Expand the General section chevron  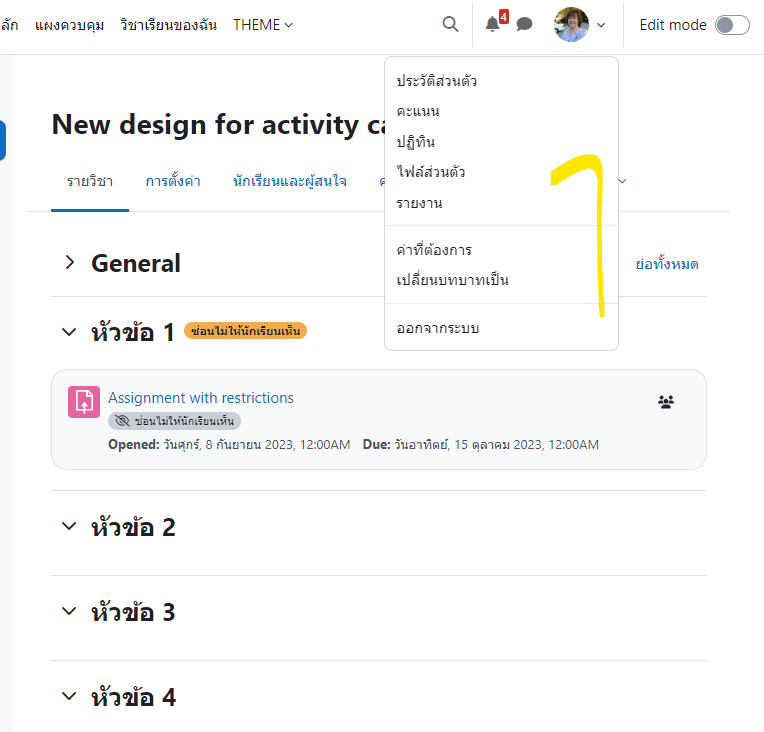(x=70, y=263)
